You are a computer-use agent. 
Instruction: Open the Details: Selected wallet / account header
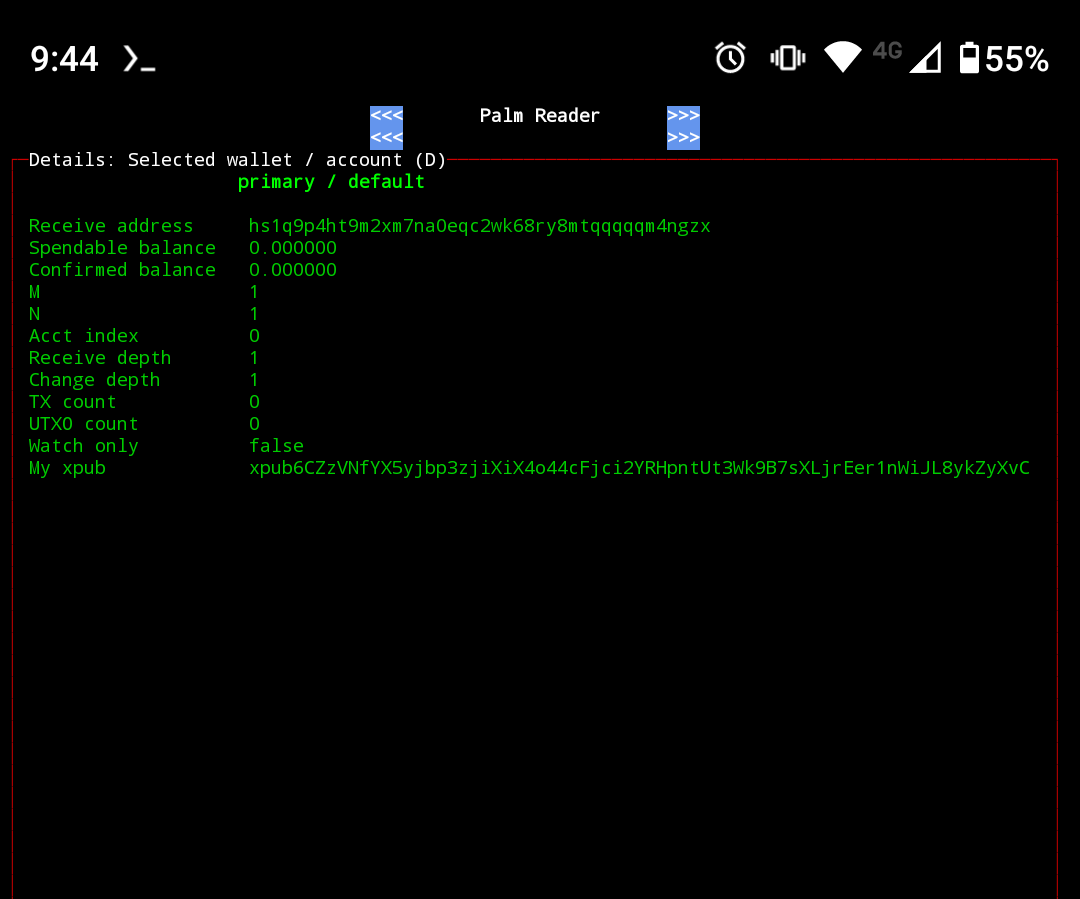pos(236,159)
